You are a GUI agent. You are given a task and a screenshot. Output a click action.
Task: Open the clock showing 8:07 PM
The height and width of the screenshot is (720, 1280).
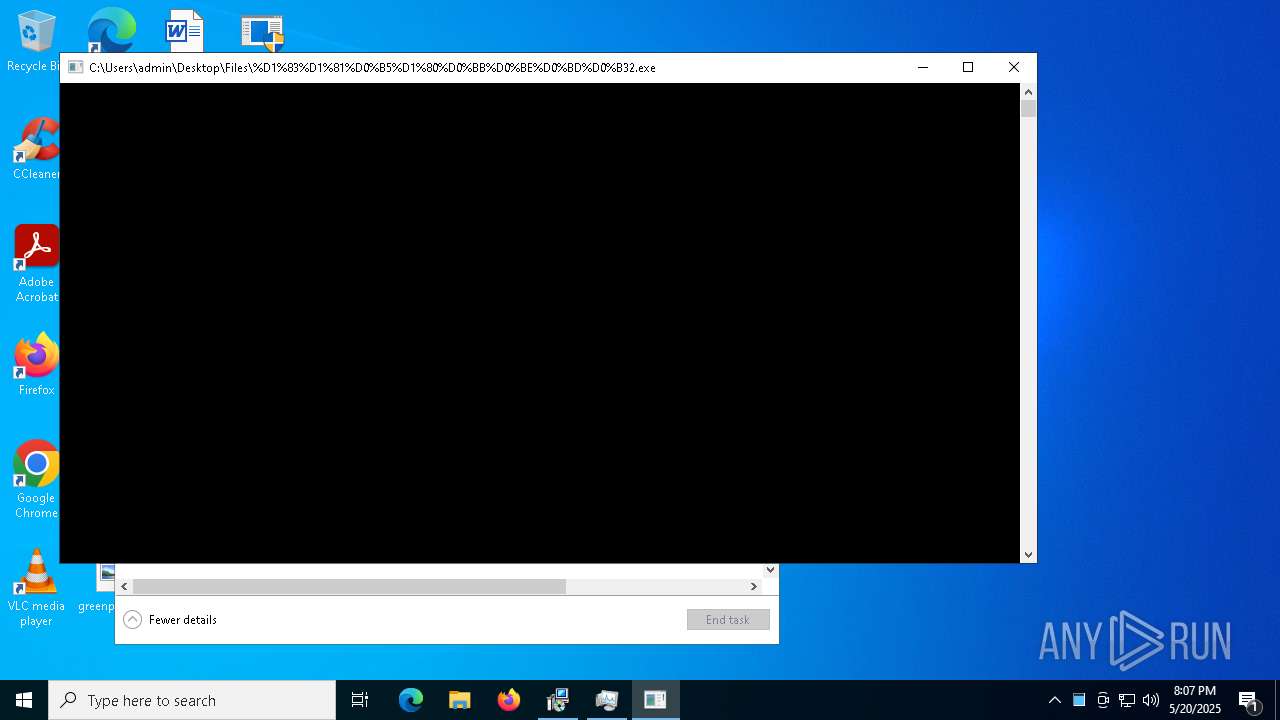(x=1195, y=700)
